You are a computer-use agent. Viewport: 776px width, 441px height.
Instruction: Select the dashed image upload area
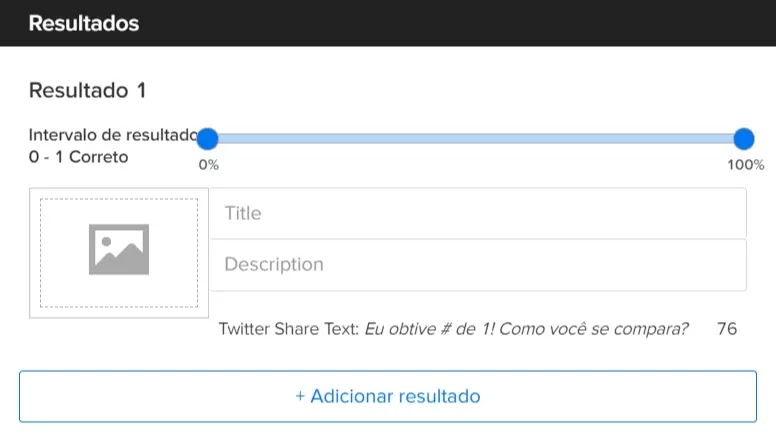119,253
